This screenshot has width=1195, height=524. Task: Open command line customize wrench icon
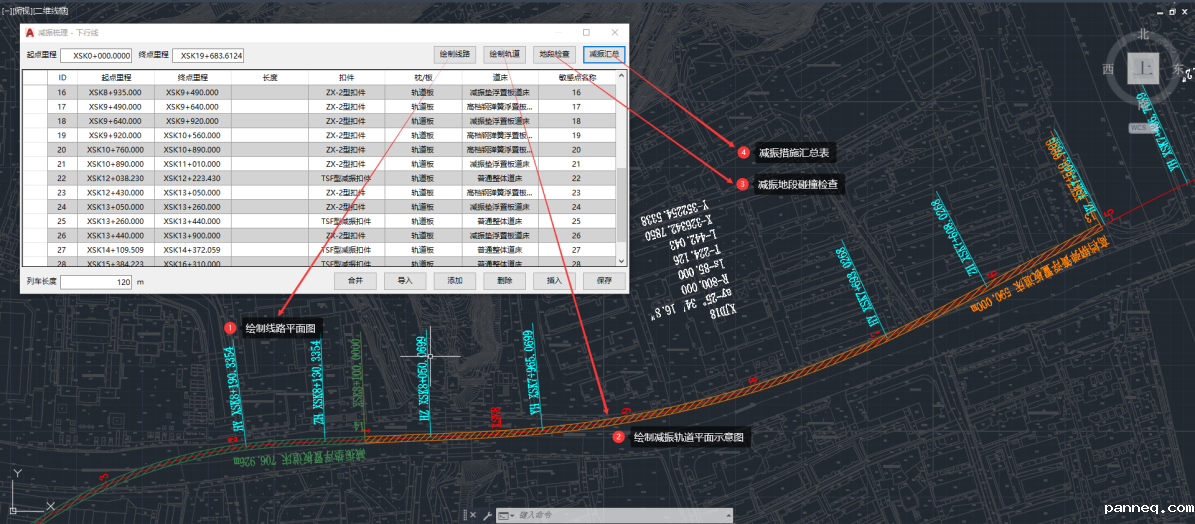(487, 515)
